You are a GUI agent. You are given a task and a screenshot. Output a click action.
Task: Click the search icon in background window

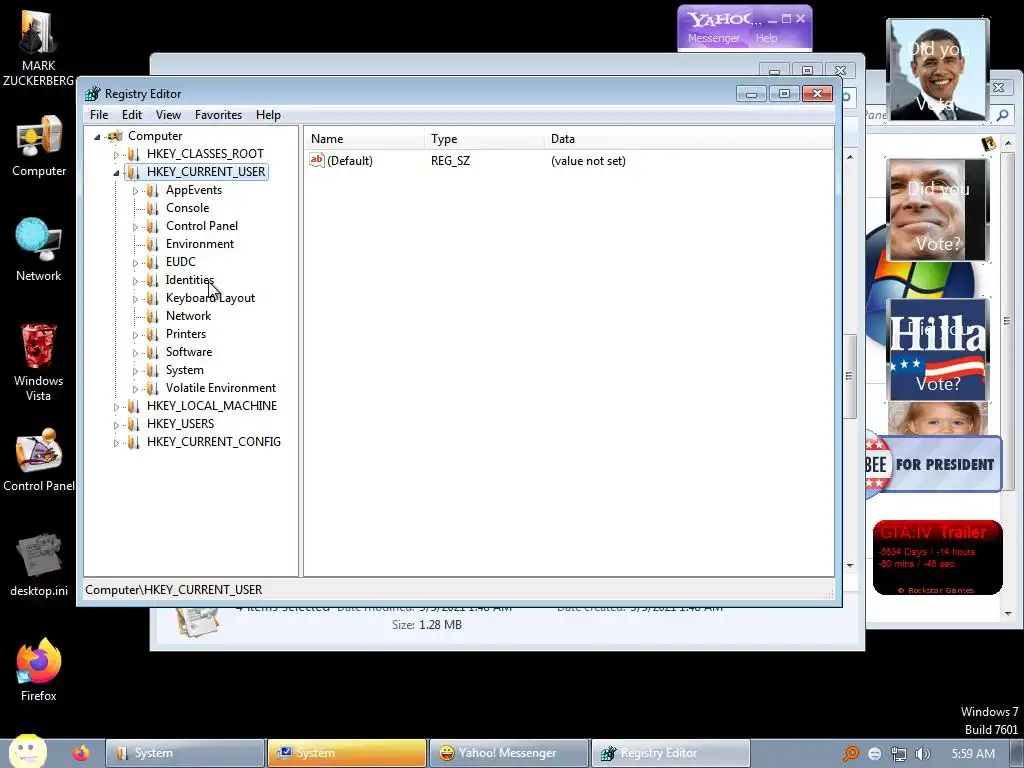coord(1002,115)
